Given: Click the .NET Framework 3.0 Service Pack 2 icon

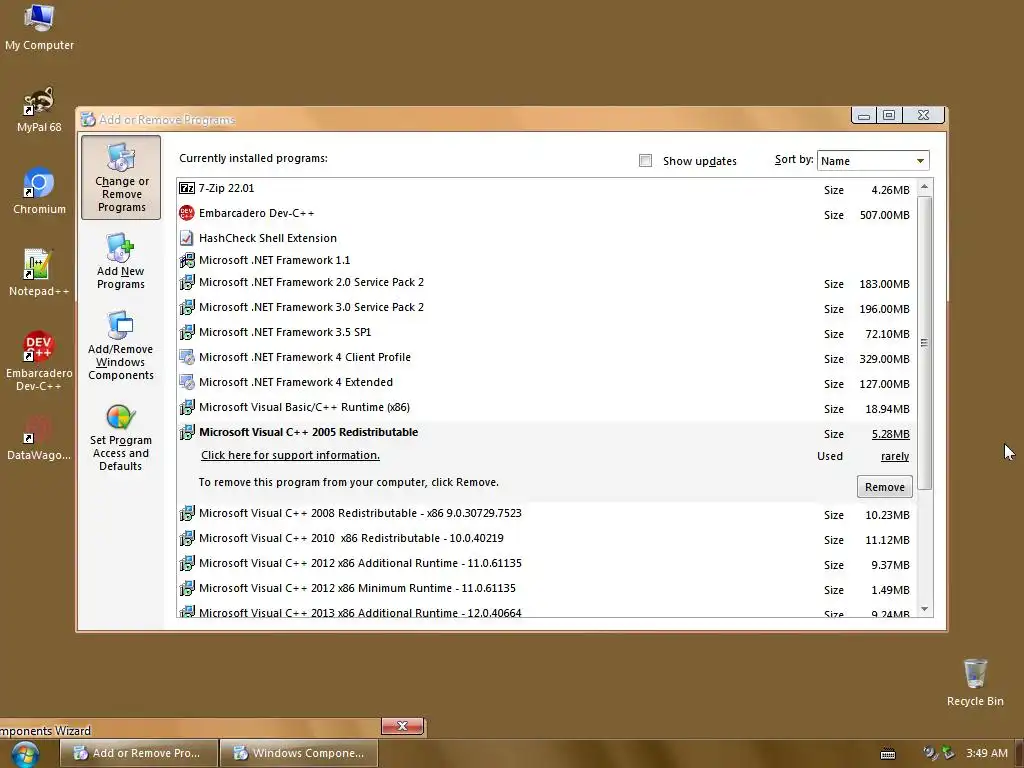Looking at the screenshot, I should (x=187, y=307).
